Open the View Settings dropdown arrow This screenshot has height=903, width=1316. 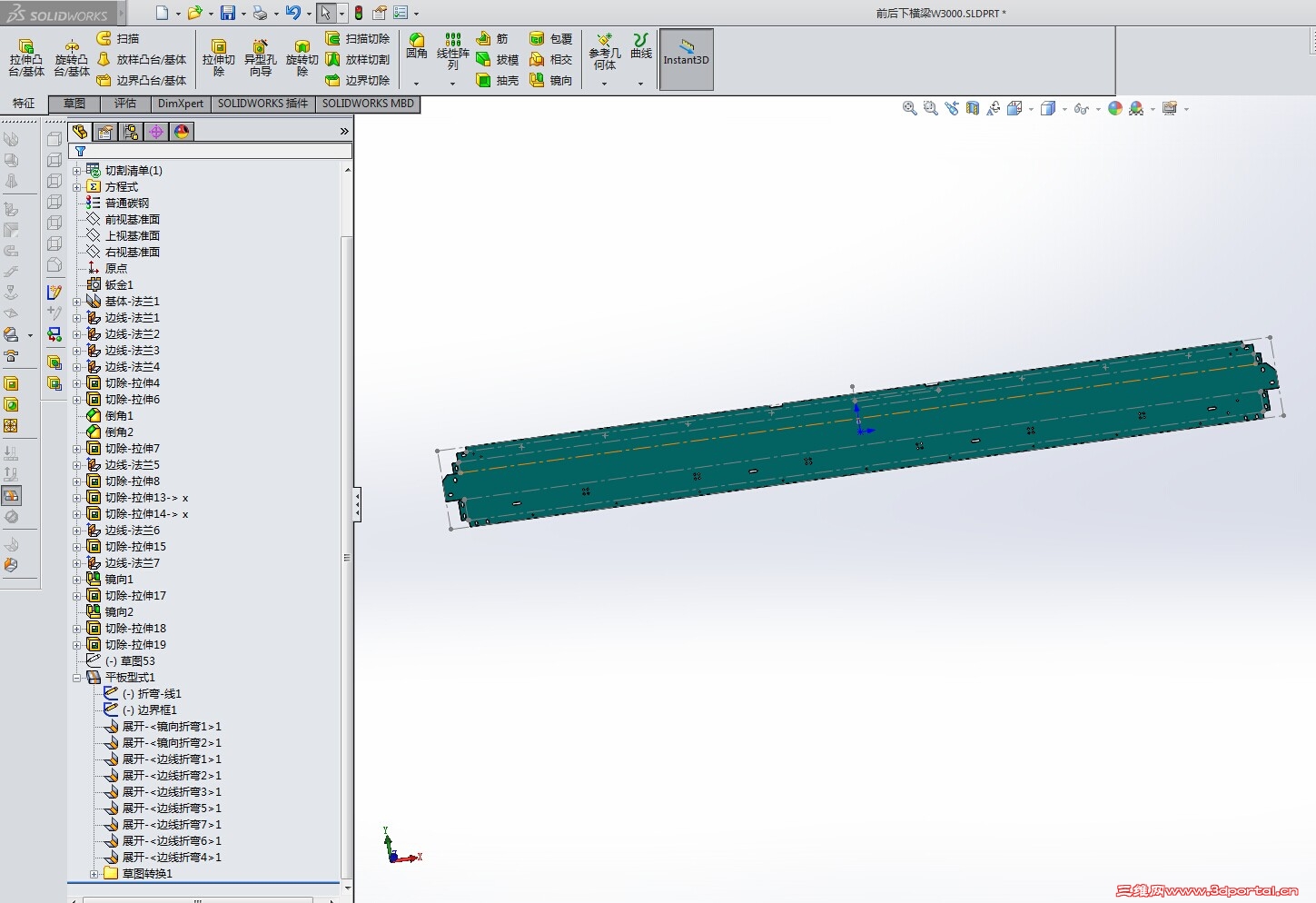(1186, 109)
